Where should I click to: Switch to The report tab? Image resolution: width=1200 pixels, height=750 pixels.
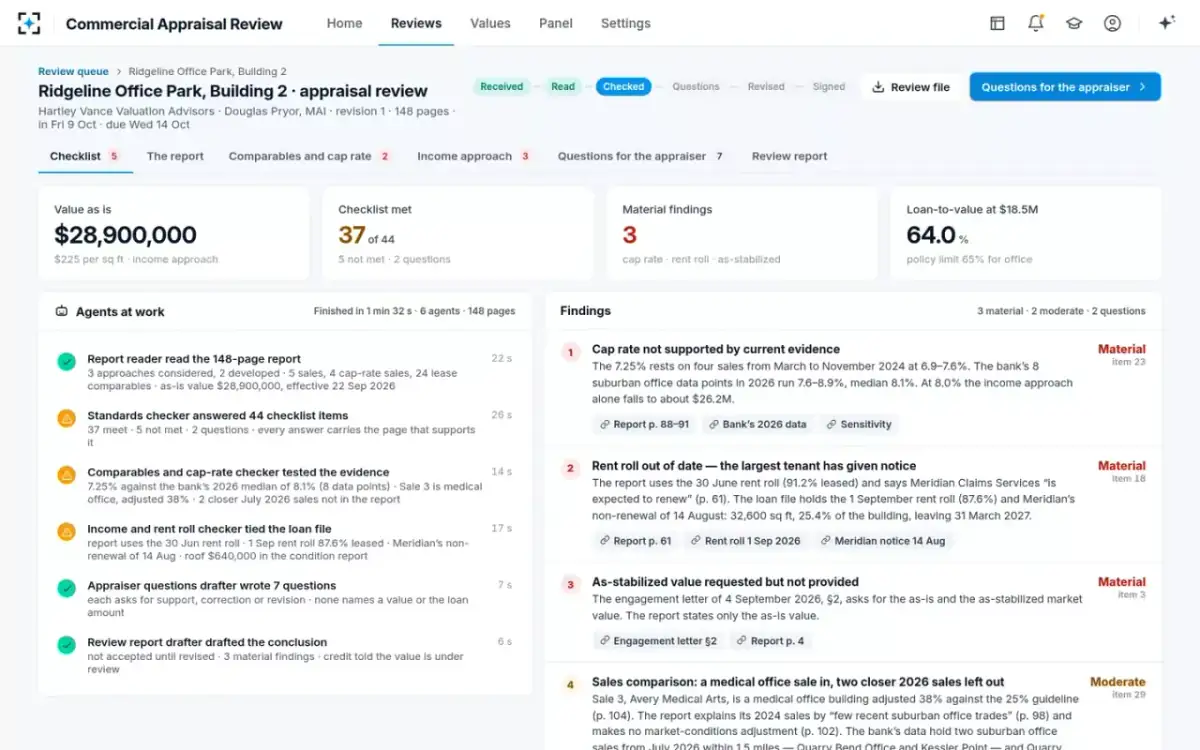pyautogui.click(x=175, y=156)
